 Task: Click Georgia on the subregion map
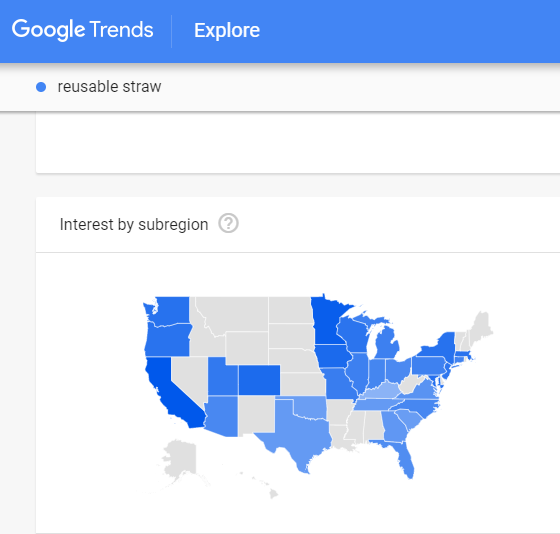(x=394, y=427)
